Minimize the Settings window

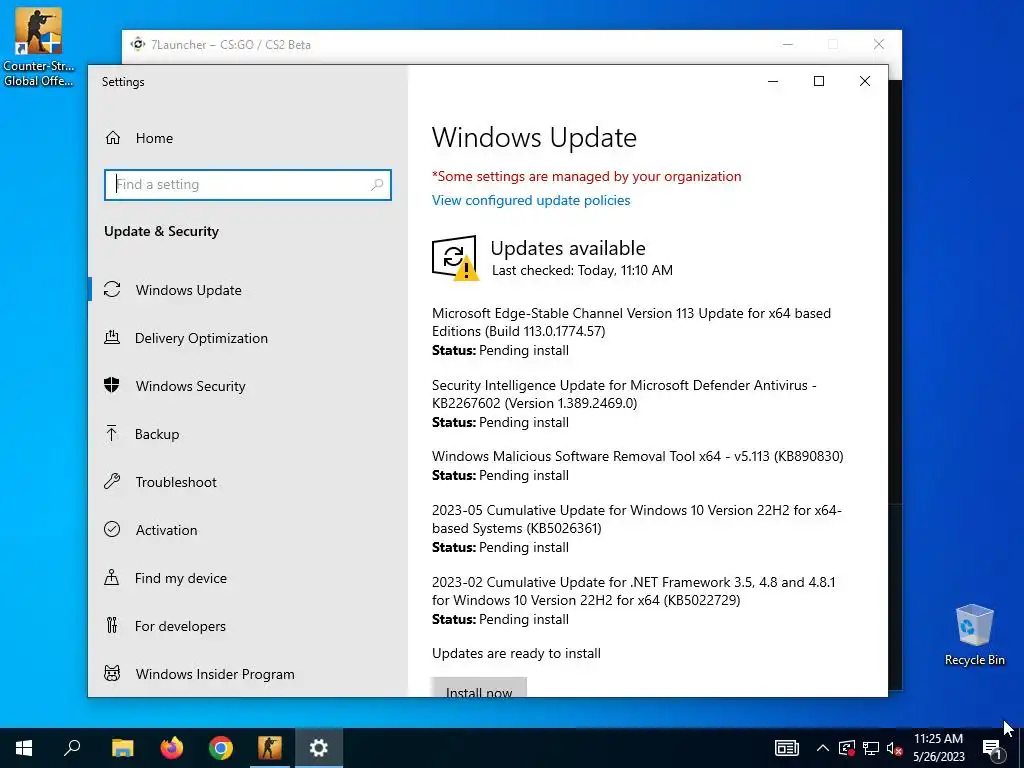tap(773, 82)
